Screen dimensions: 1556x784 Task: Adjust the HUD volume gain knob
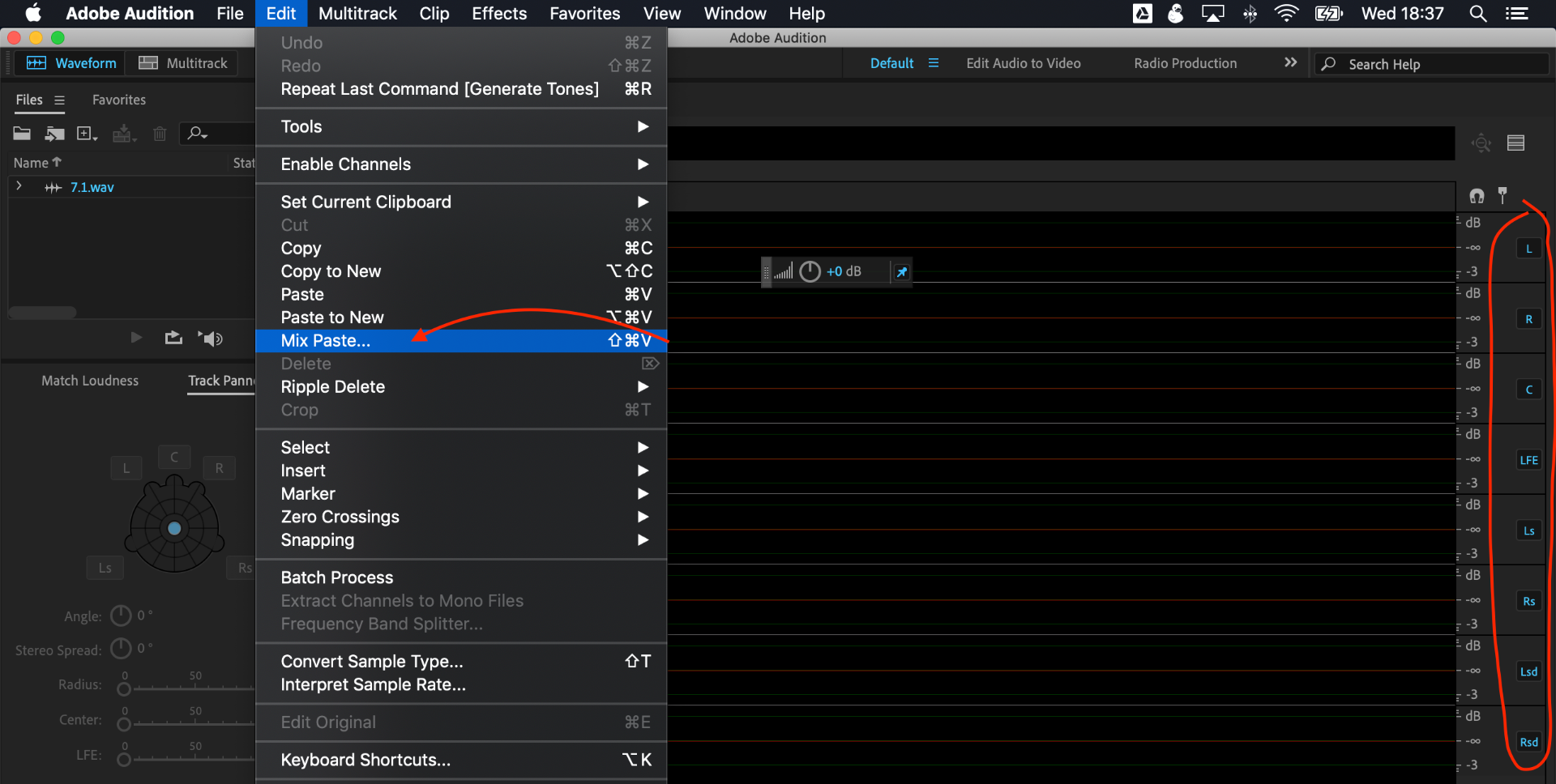click(810, 271)
